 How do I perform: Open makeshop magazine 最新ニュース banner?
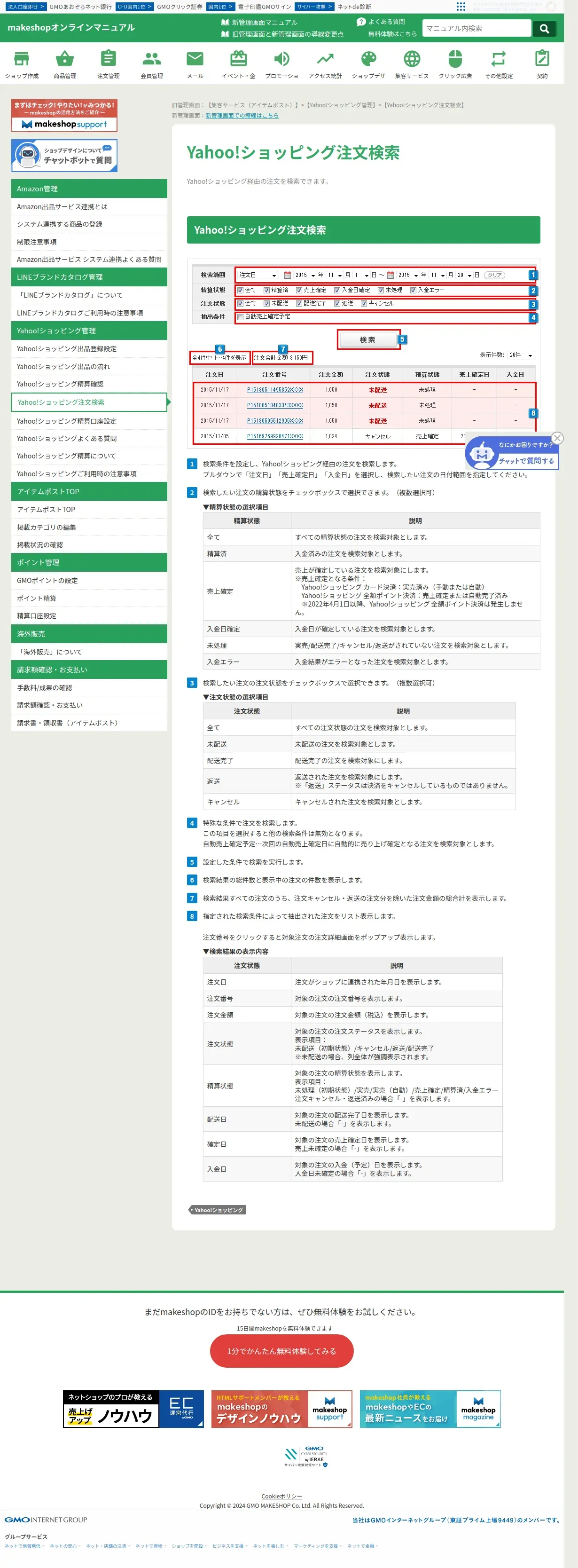tap(430, 1409)
